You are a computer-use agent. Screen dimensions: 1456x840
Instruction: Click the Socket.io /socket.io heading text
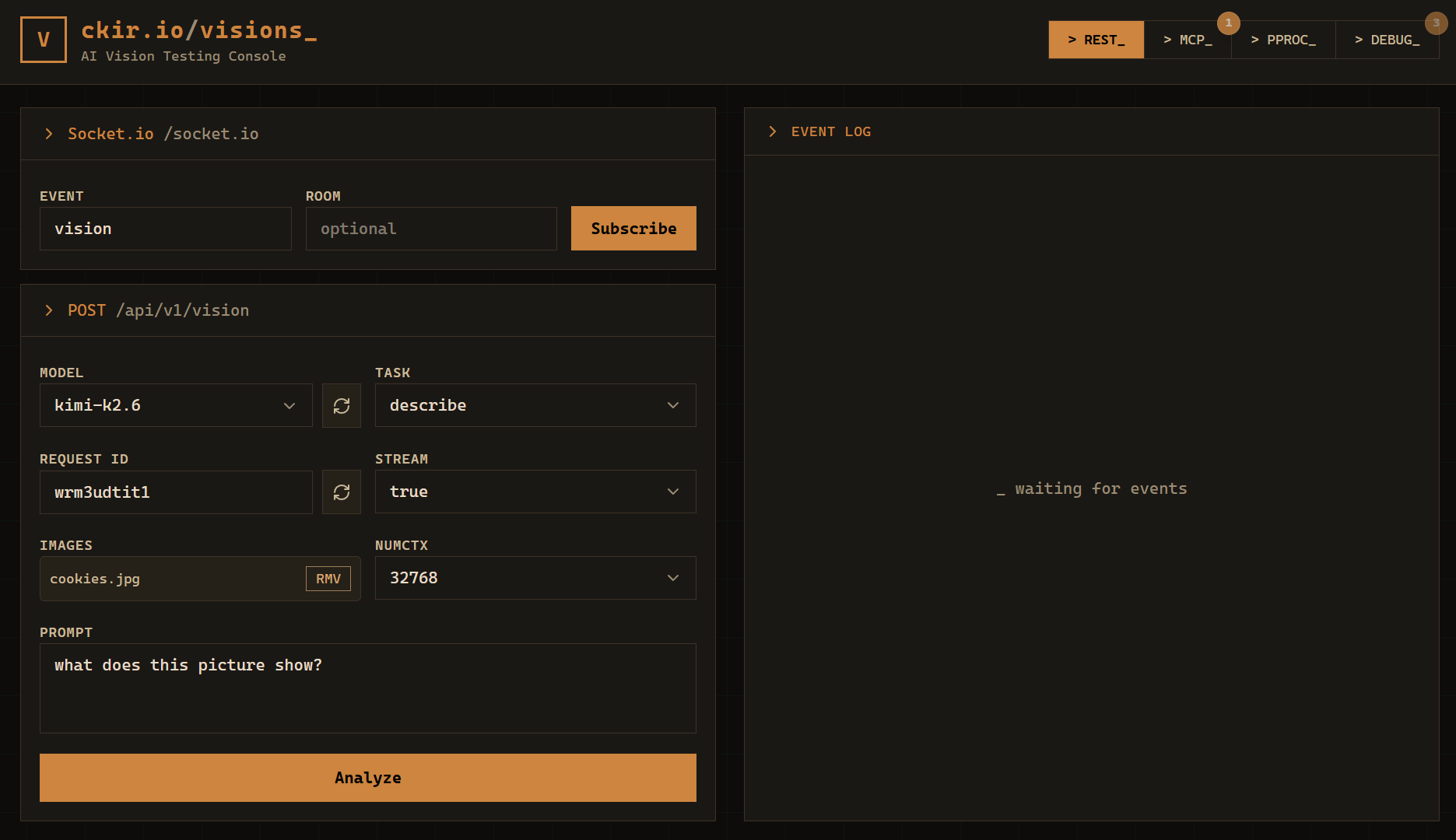pos(163,134)
